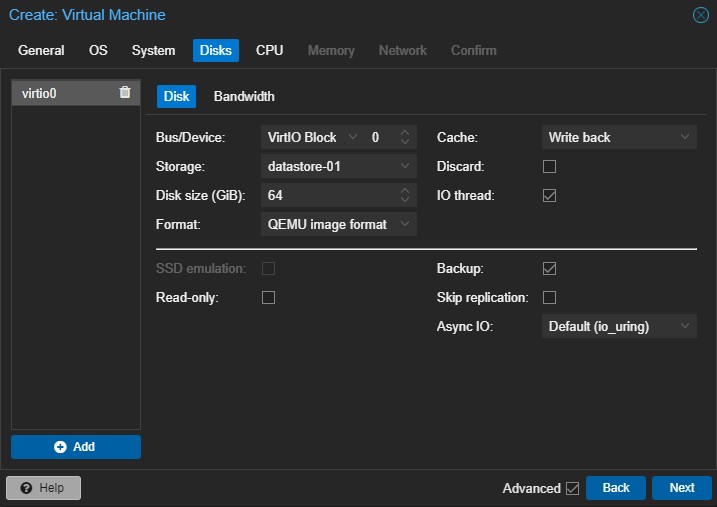The height and width of the screenshot is (507, 717).
Task: Disable the Advanced options checkbox
Action: [x=572, y=488]
